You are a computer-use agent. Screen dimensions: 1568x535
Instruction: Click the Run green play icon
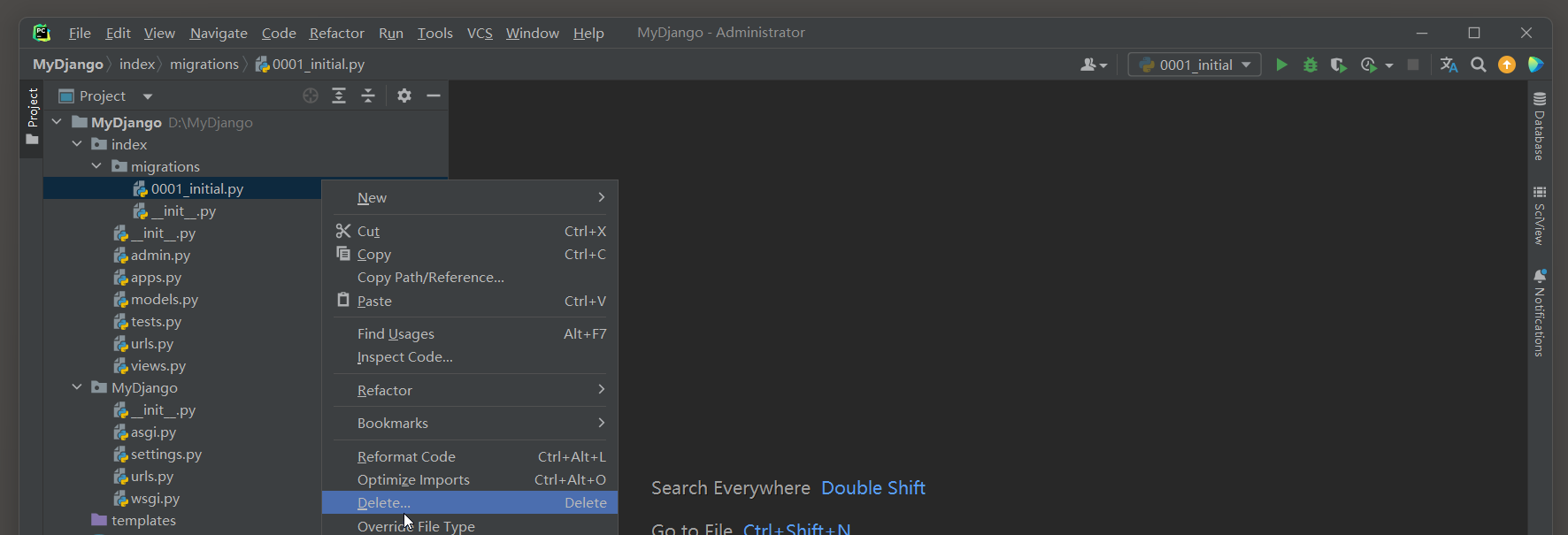1281,65
